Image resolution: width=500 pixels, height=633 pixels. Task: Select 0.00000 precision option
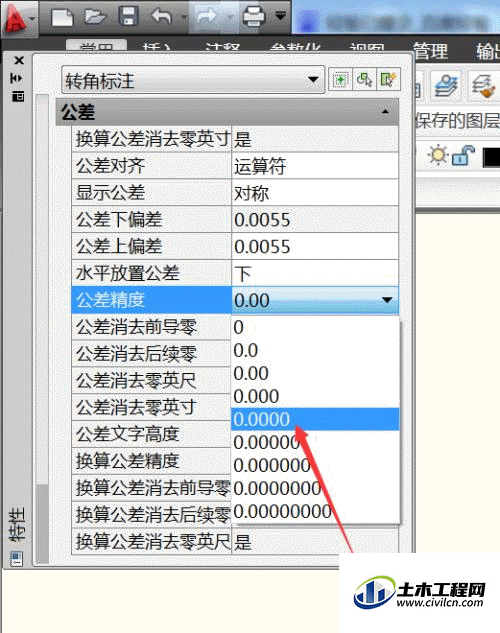pyautogui.click(x=315, y=442)
